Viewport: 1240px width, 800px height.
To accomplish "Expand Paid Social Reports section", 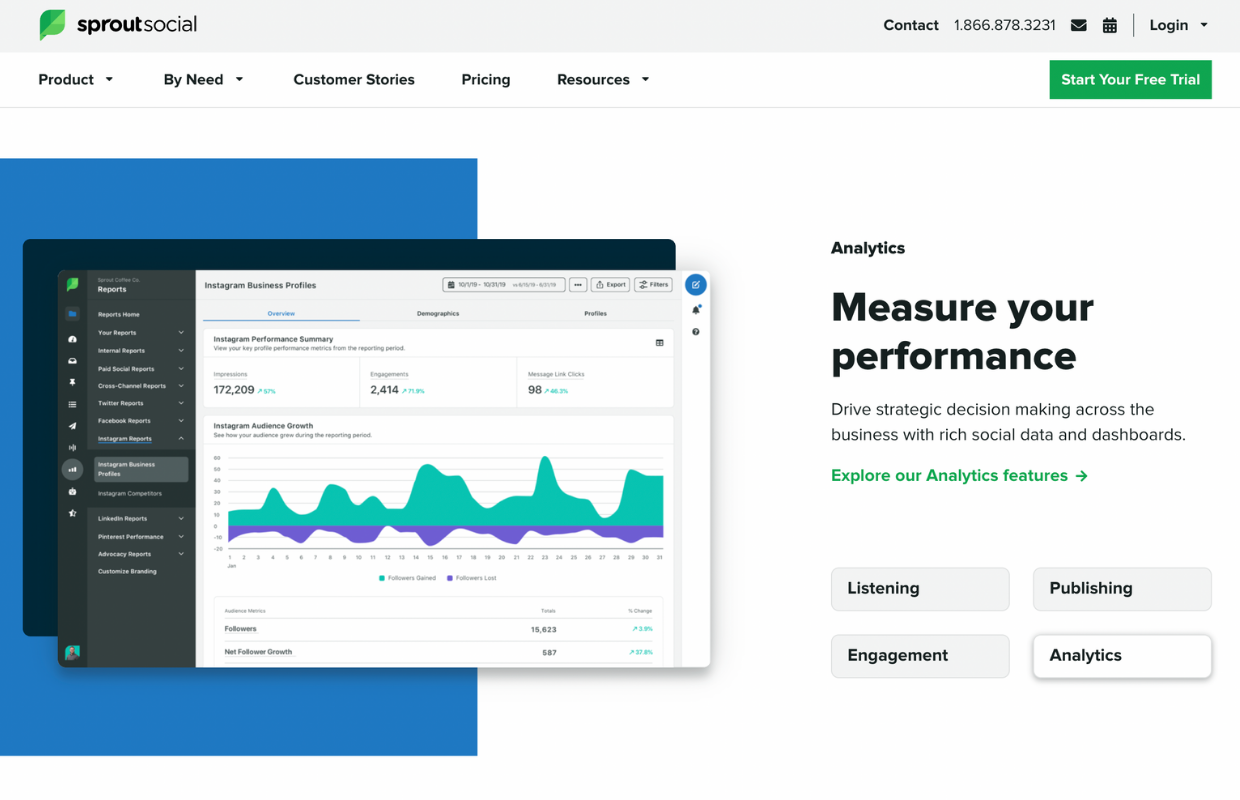I will tap(141, 369).
